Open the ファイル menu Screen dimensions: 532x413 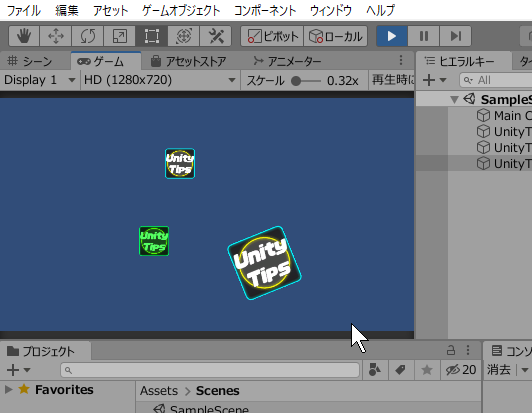(23, 11)
